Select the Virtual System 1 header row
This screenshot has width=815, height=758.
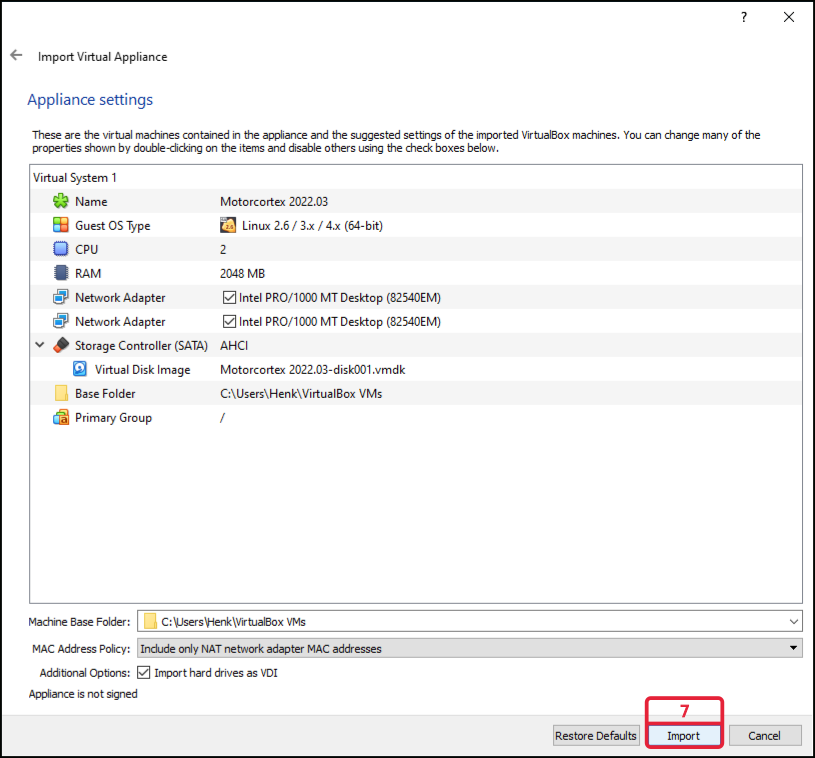416,178
